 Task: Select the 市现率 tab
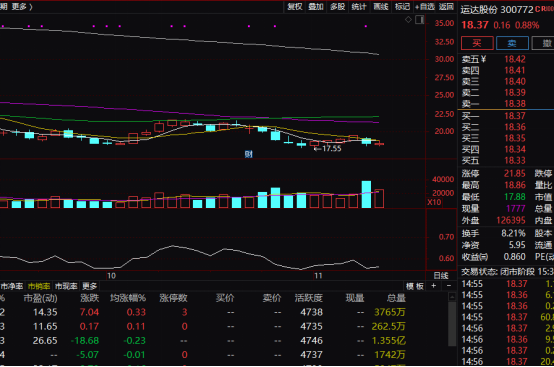(x=66, y=286)
